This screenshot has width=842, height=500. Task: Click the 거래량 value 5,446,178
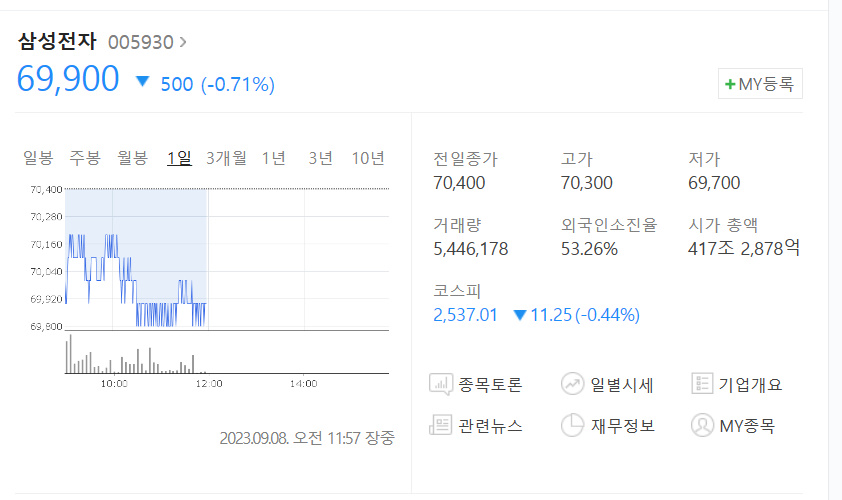coord(470,249)
